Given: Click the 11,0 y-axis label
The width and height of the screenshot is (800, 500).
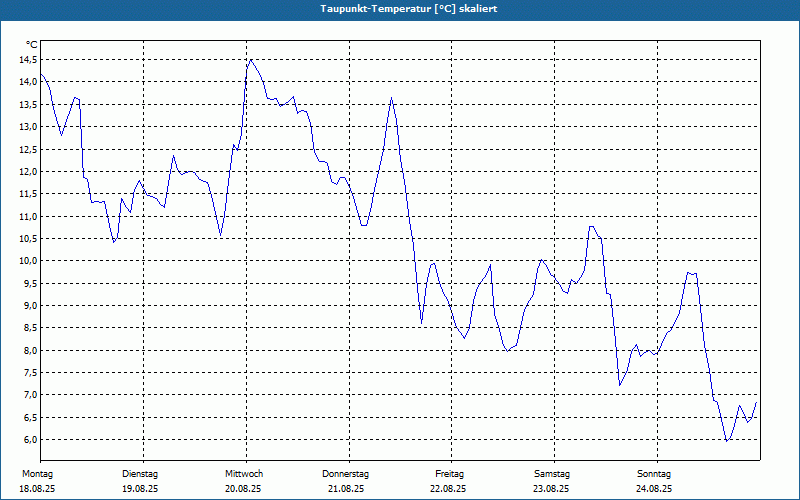Looking at the screenshot, I should coord(29,216).
